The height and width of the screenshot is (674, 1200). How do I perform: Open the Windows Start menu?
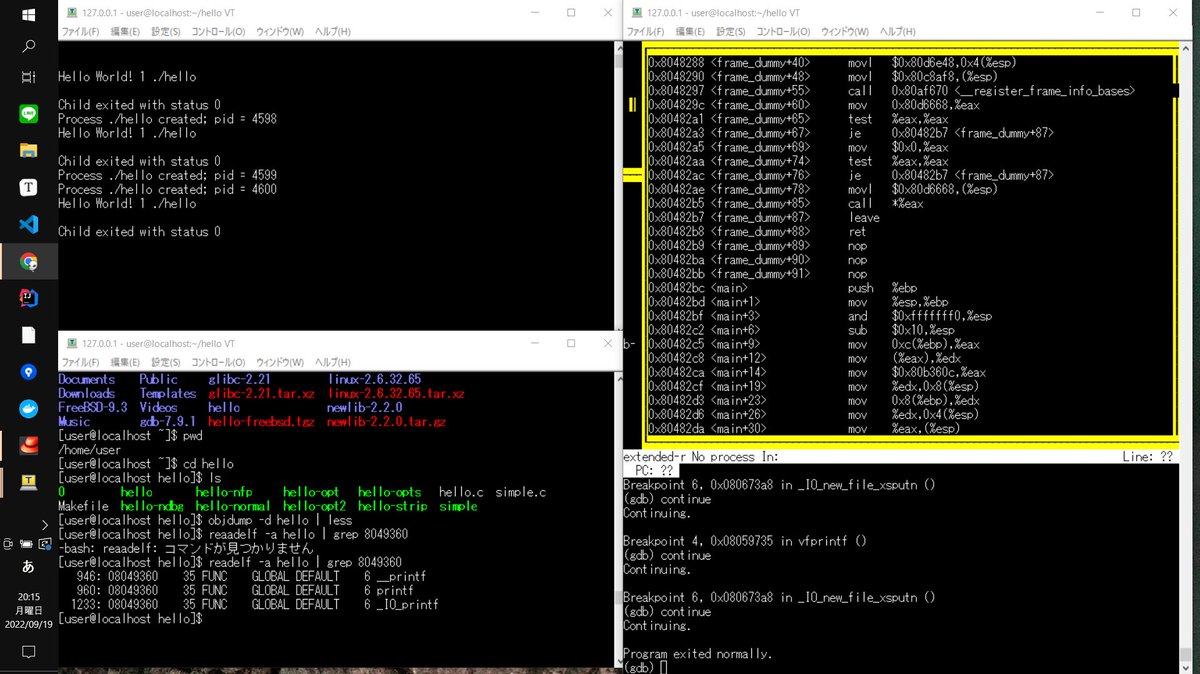[x=28, y=14]
